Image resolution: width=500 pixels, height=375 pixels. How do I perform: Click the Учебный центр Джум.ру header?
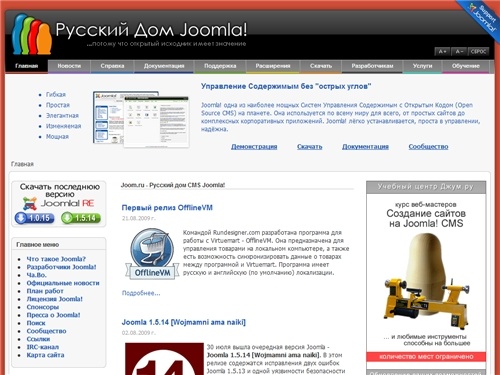426,187
